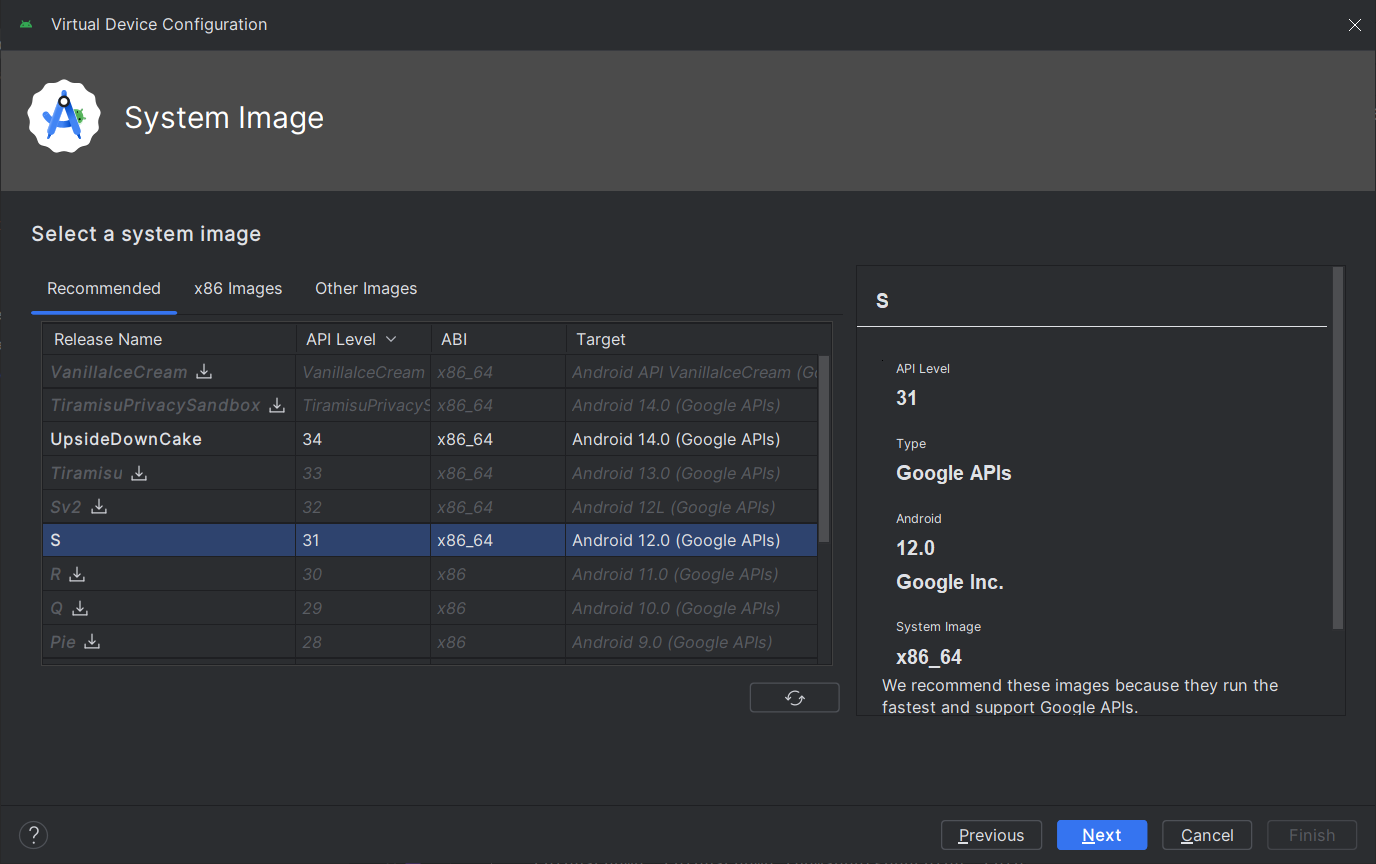The width and height of the screenshot is (1376, 864).
Task: Click the Release Name column header
Action: pos(108,340)
